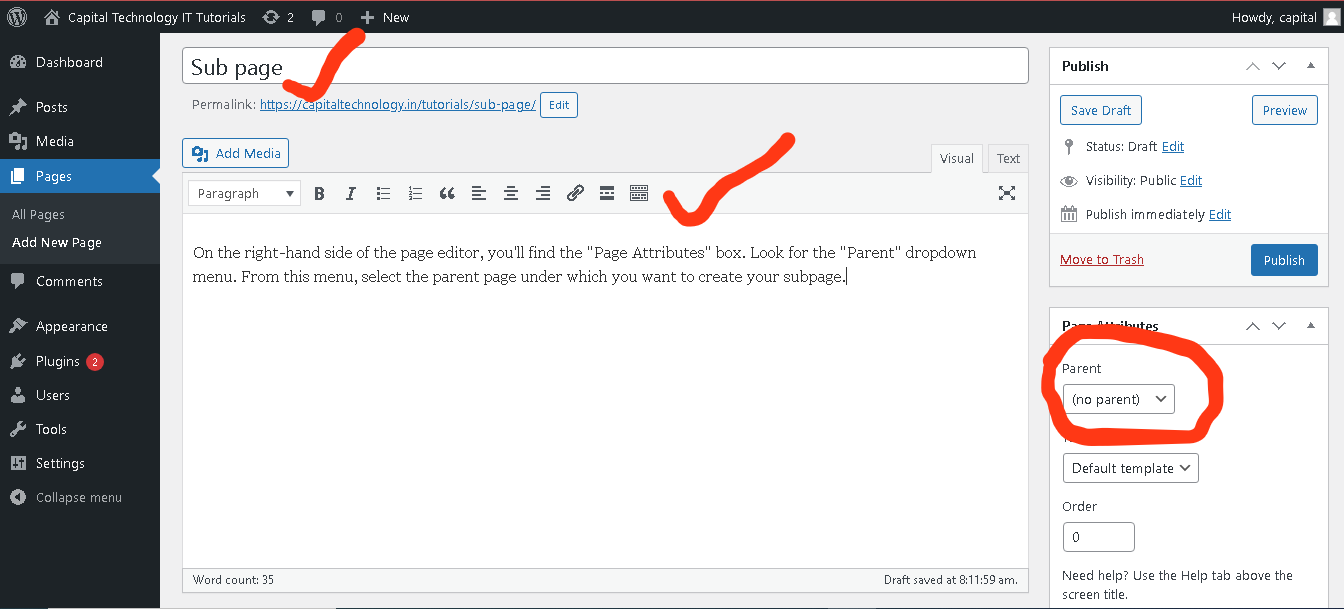Toggle the toolbar kitchen sink
The image size is (1344, 609).
[639, 194]
